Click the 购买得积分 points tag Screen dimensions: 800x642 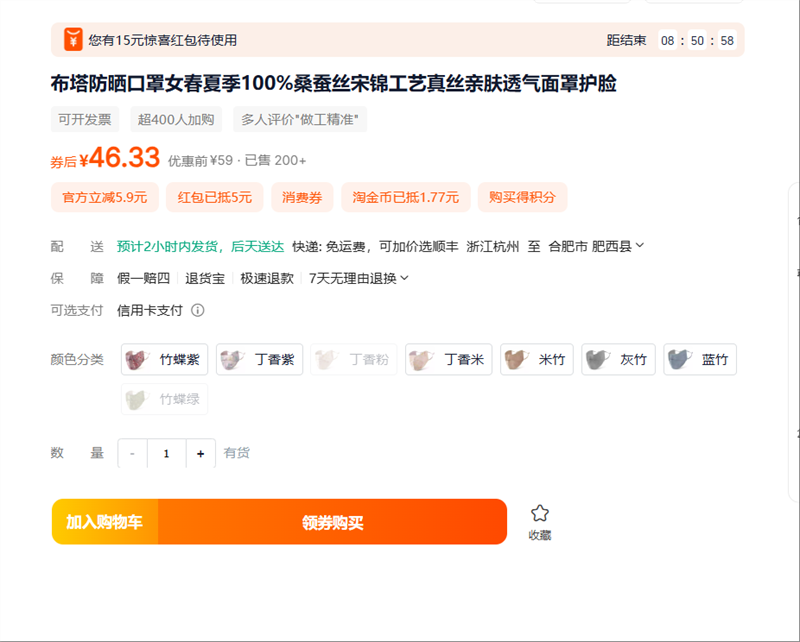522,197
